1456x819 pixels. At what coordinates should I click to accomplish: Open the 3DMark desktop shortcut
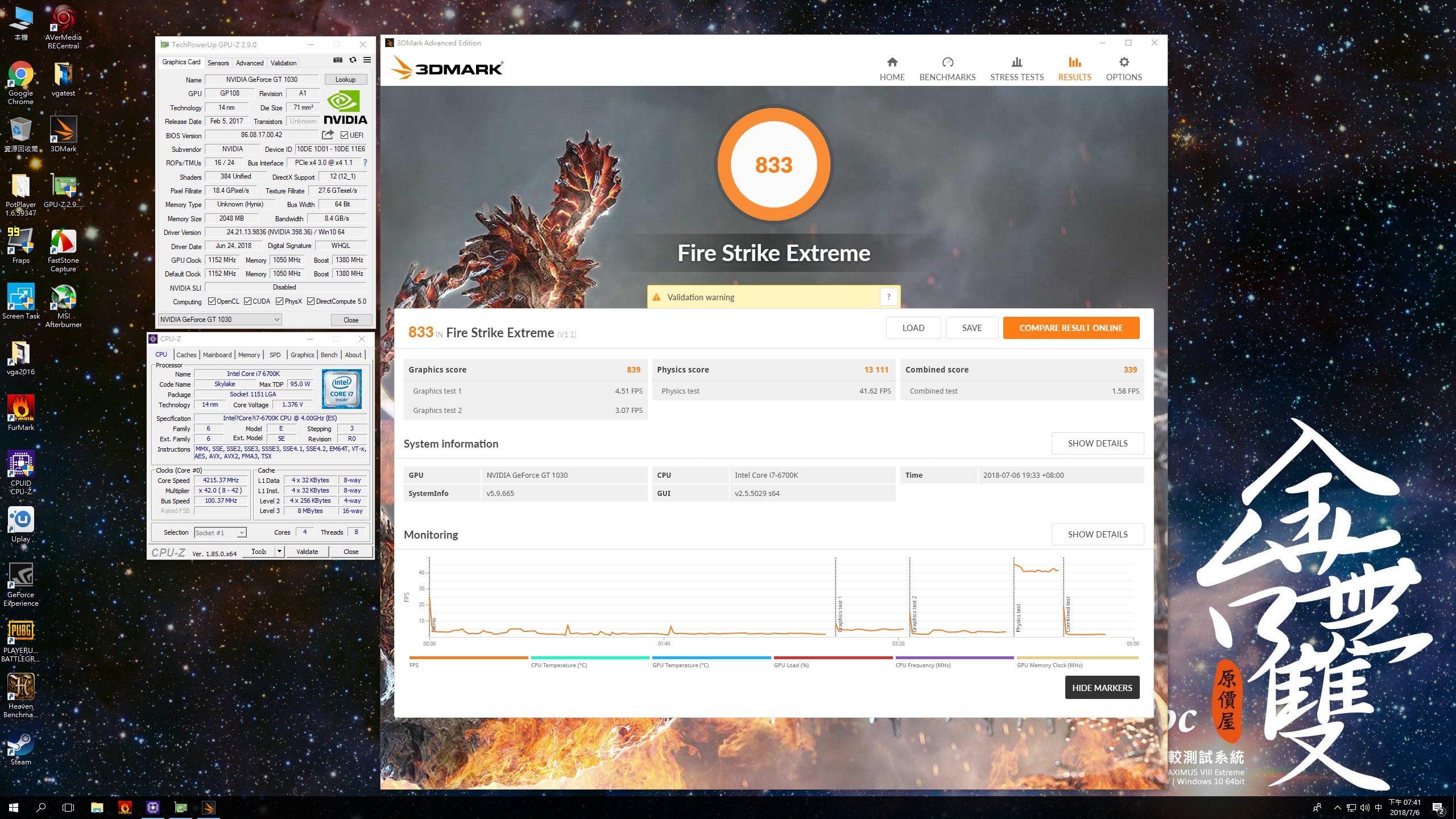(63, 134)
